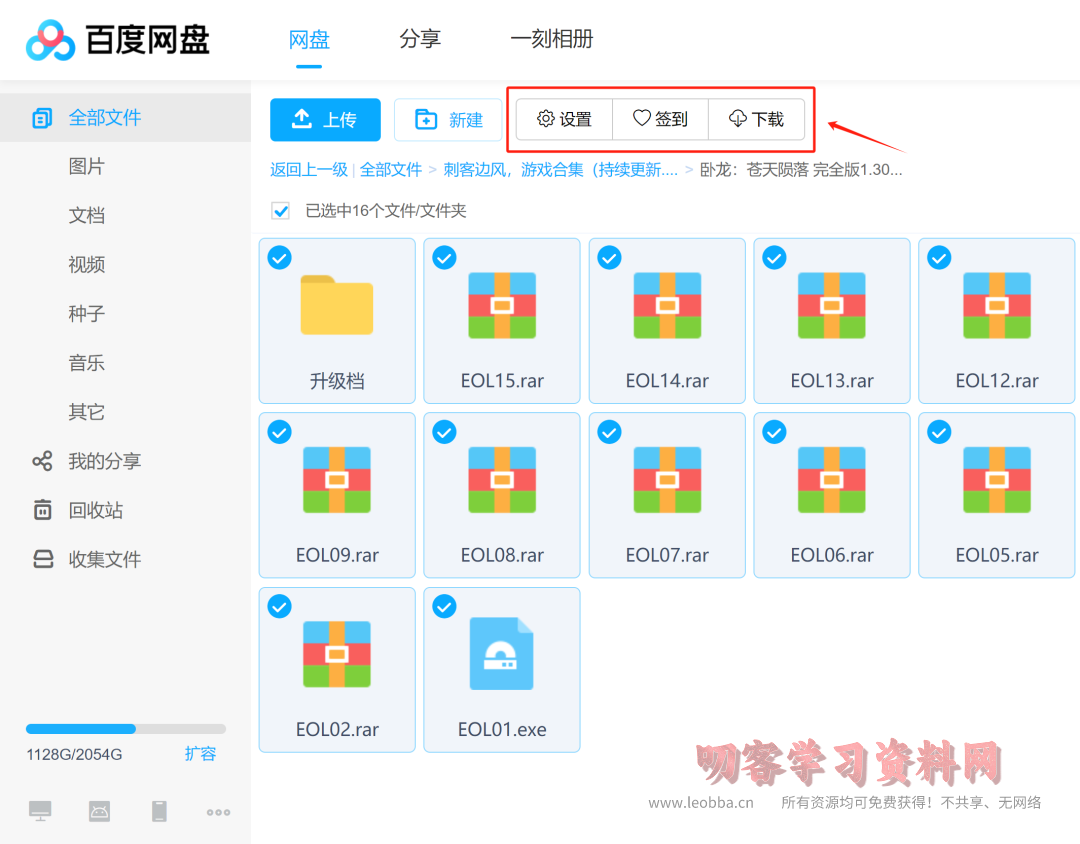Open settings via the gear icon
This screenshot has height=844, width=1080.
pos(563,119)
